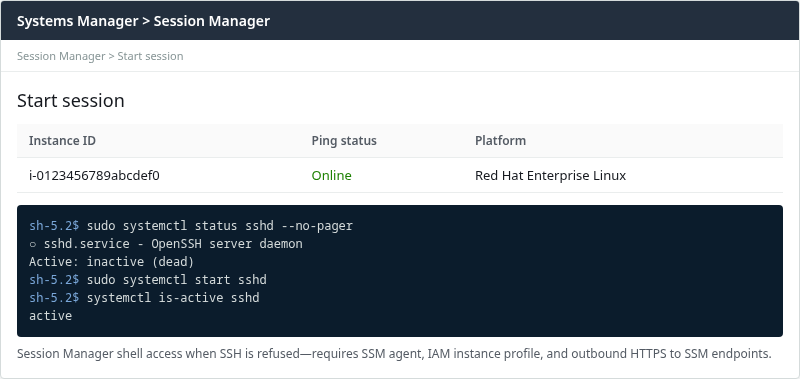The width and height of the screenshot is (800, 379).
Task: Open the Session Manager > Start session breadcrumb
Action: (x=100, y=56)
